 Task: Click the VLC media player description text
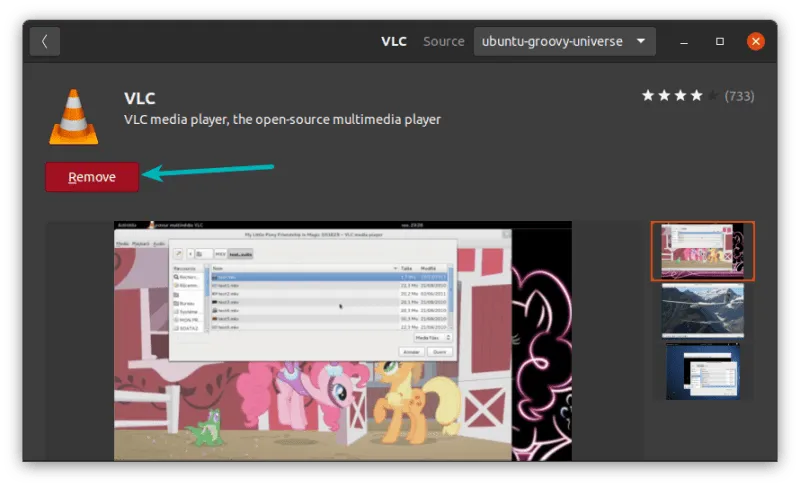282,119
